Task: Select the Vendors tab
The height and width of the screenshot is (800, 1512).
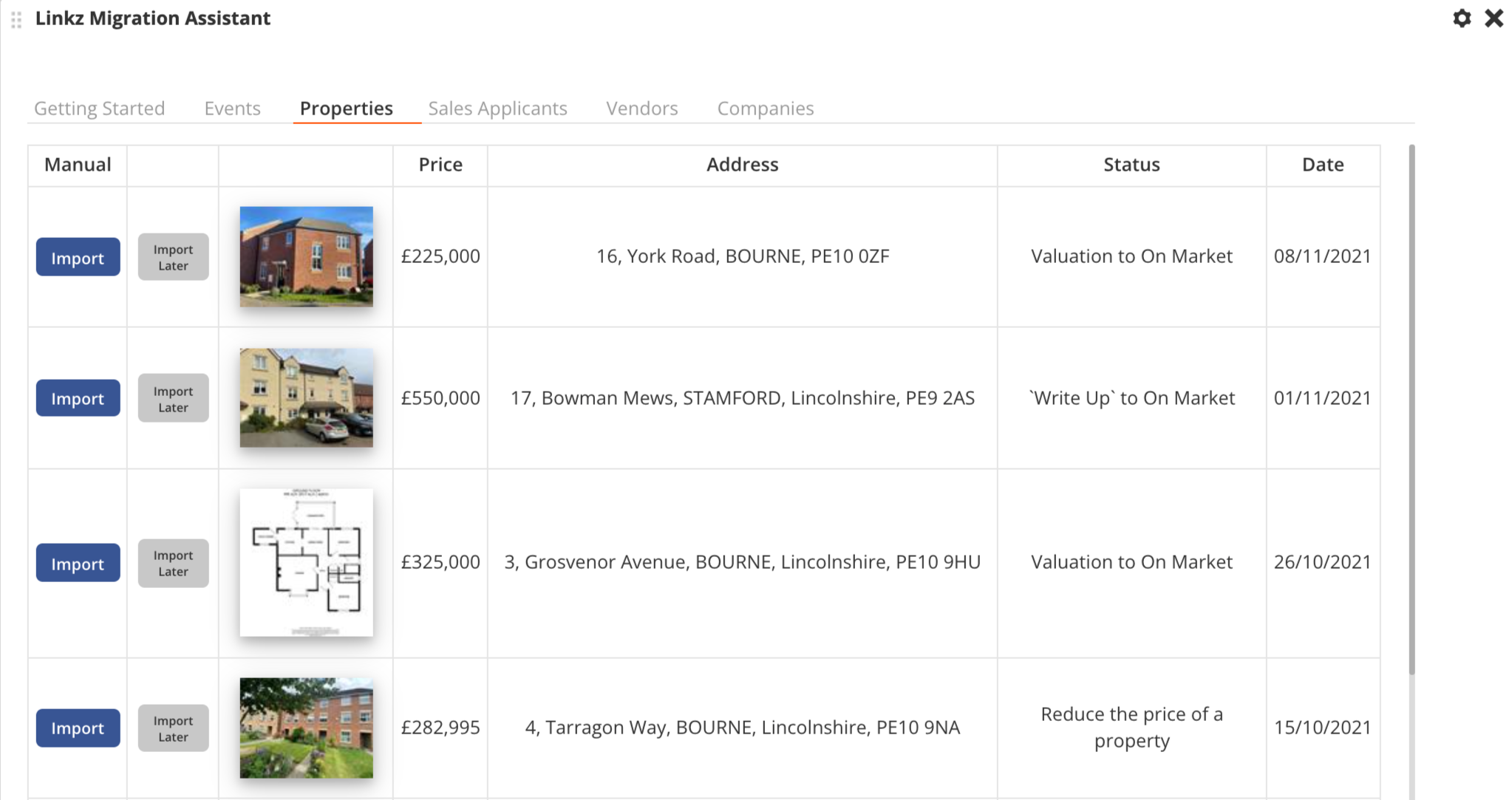Action: point(641,109)
